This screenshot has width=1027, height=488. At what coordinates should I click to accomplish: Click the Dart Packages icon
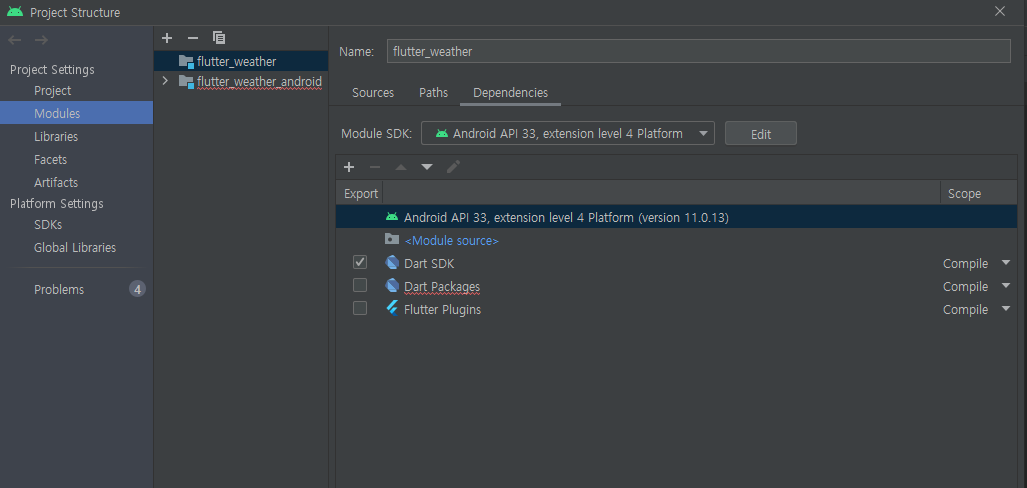392,286
